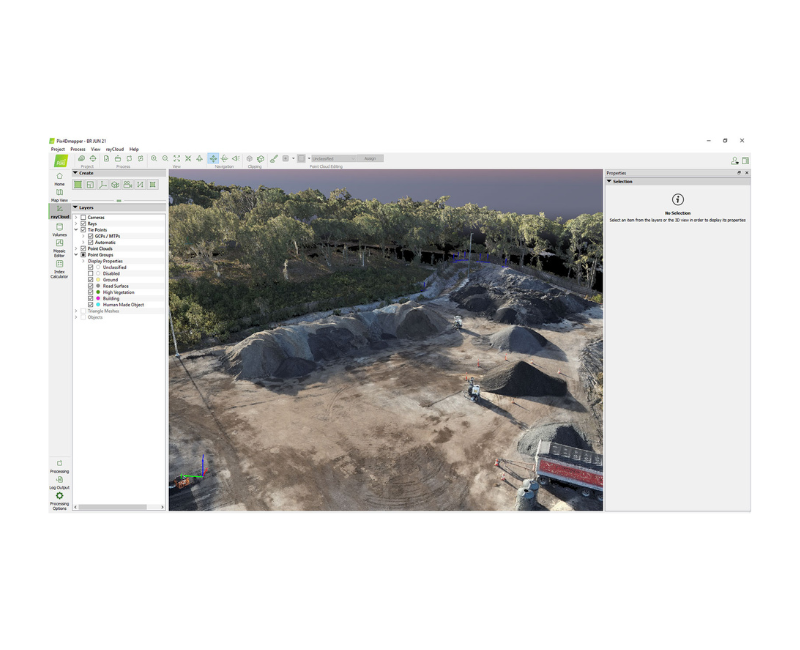Open the Volumes view

coord(59,230)
